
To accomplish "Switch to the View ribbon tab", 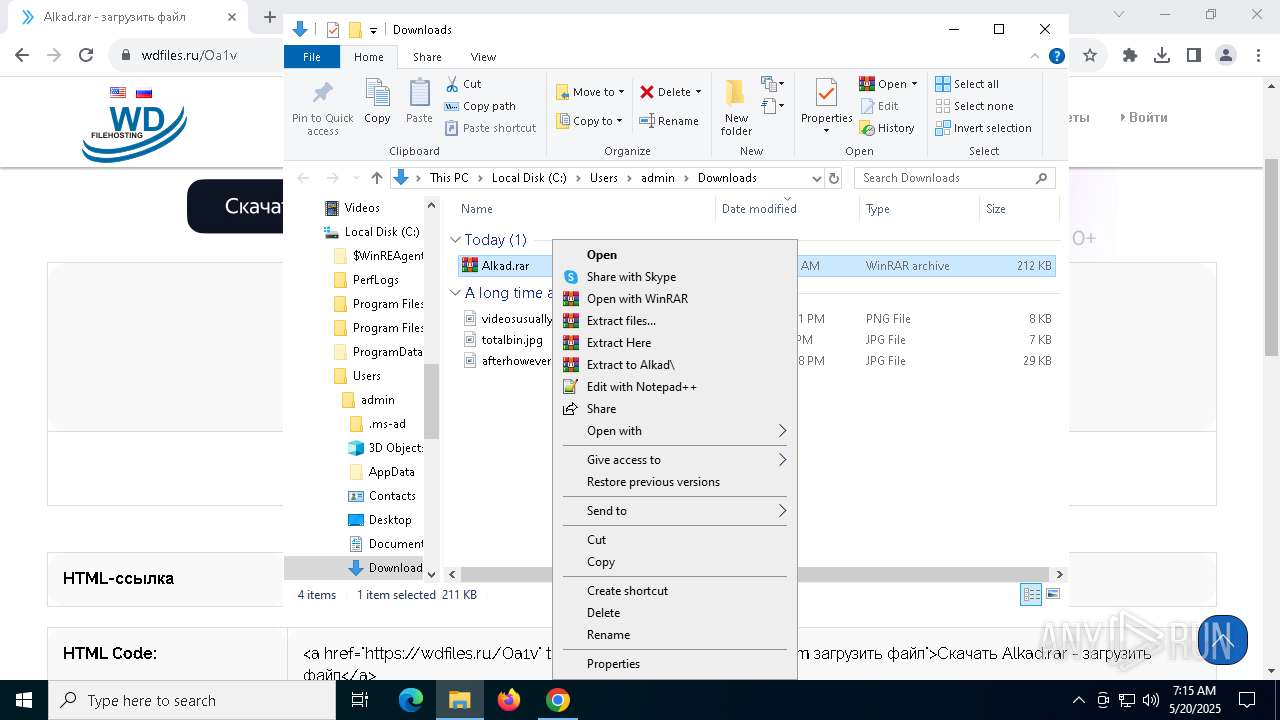I will 483,57.
